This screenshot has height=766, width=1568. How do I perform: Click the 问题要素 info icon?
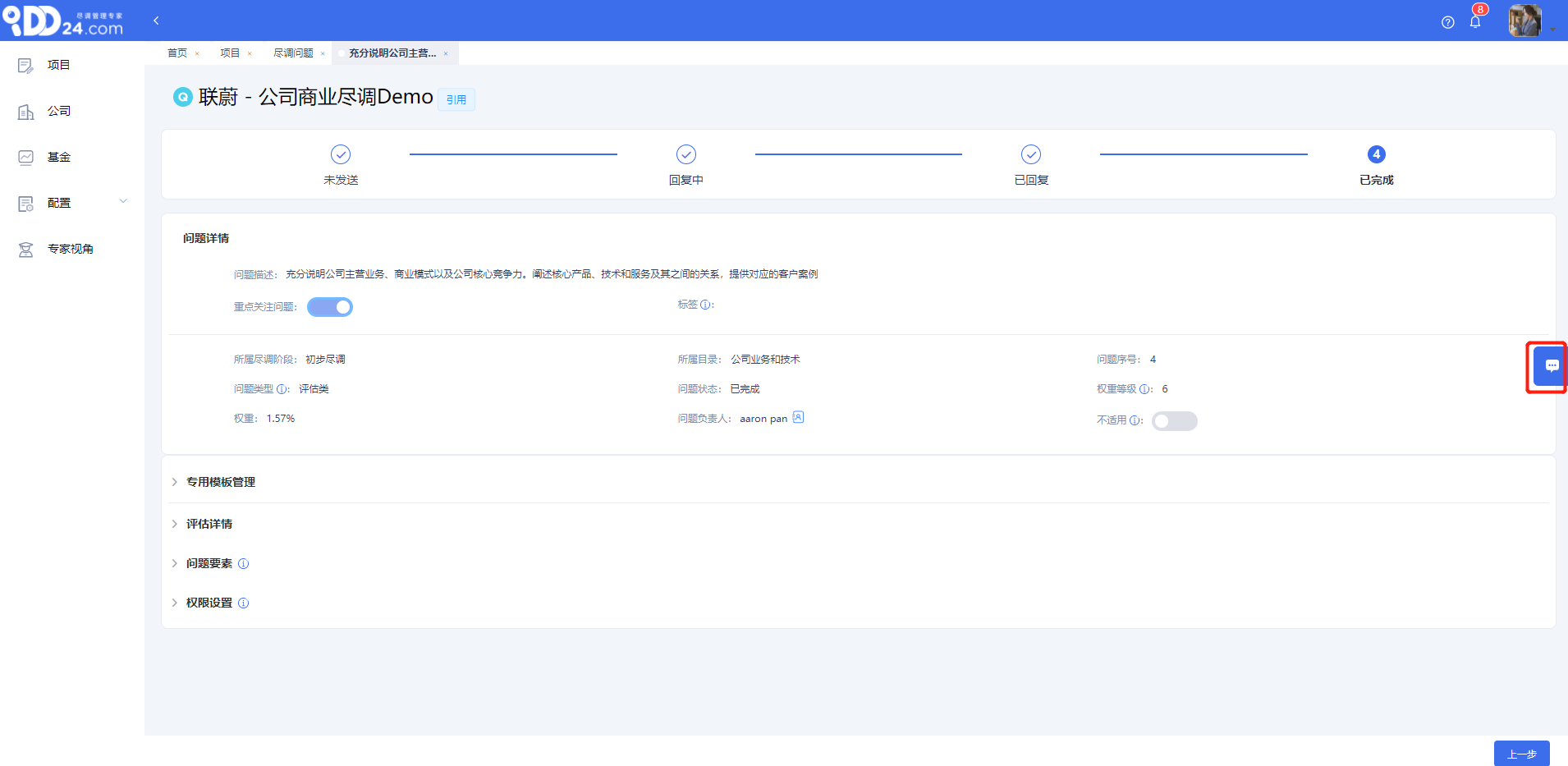tap(243, 564)
